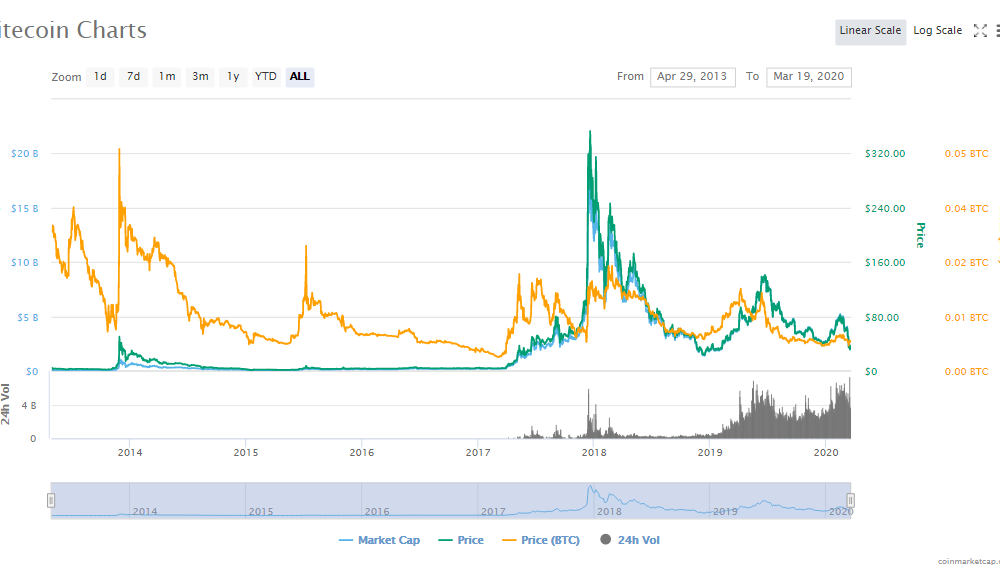1000x565 pixels.
Task: Click the $20 B market cap label
Action: (x=25, y=154)
